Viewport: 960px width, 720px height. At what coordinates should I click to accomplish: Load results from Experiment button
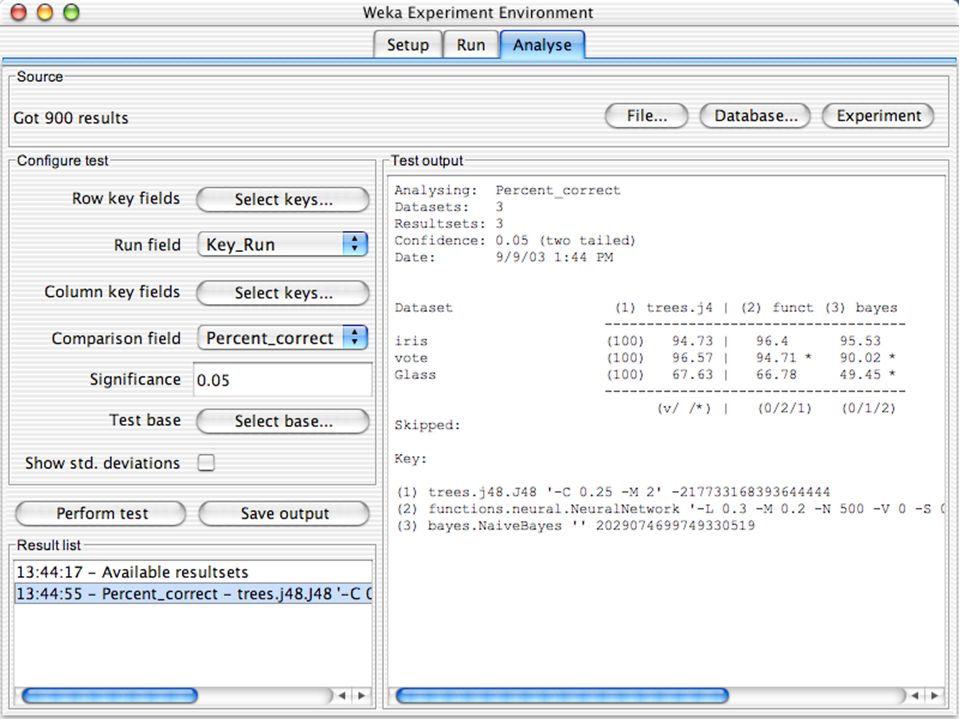[878, 116]
